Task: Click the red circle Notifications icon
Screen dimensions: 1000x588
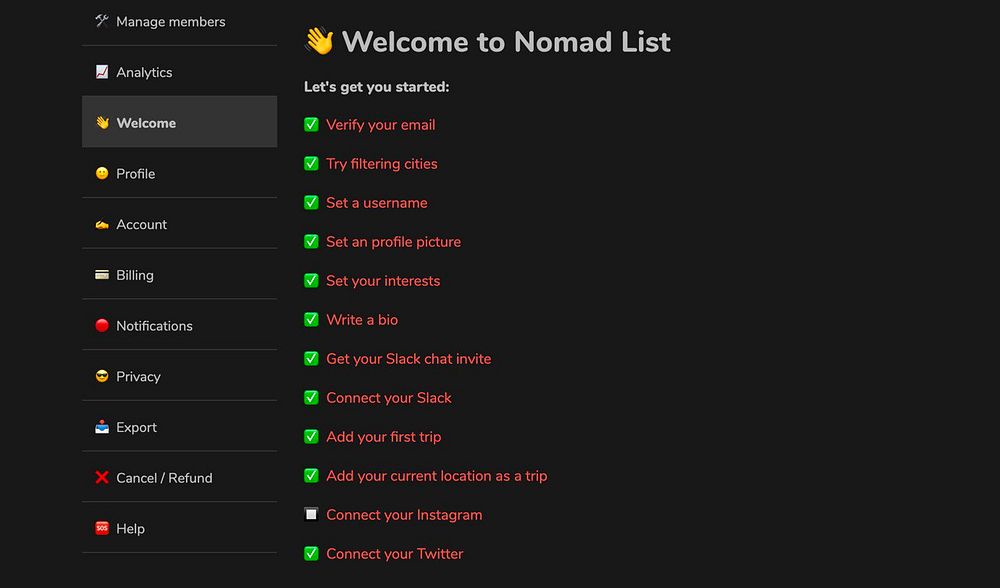Action: point(101,326)
